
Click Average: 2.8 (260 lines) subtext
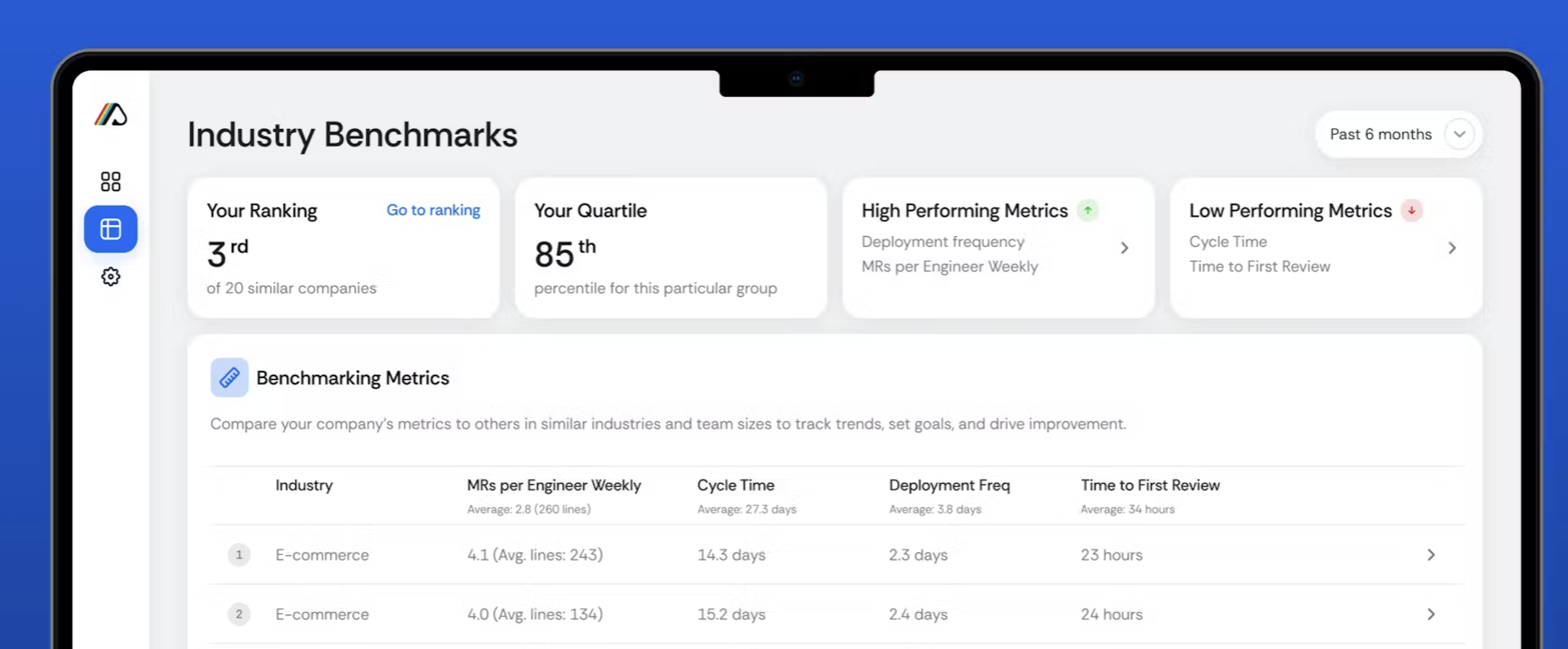pyautogui.click(x=529, y=509)
